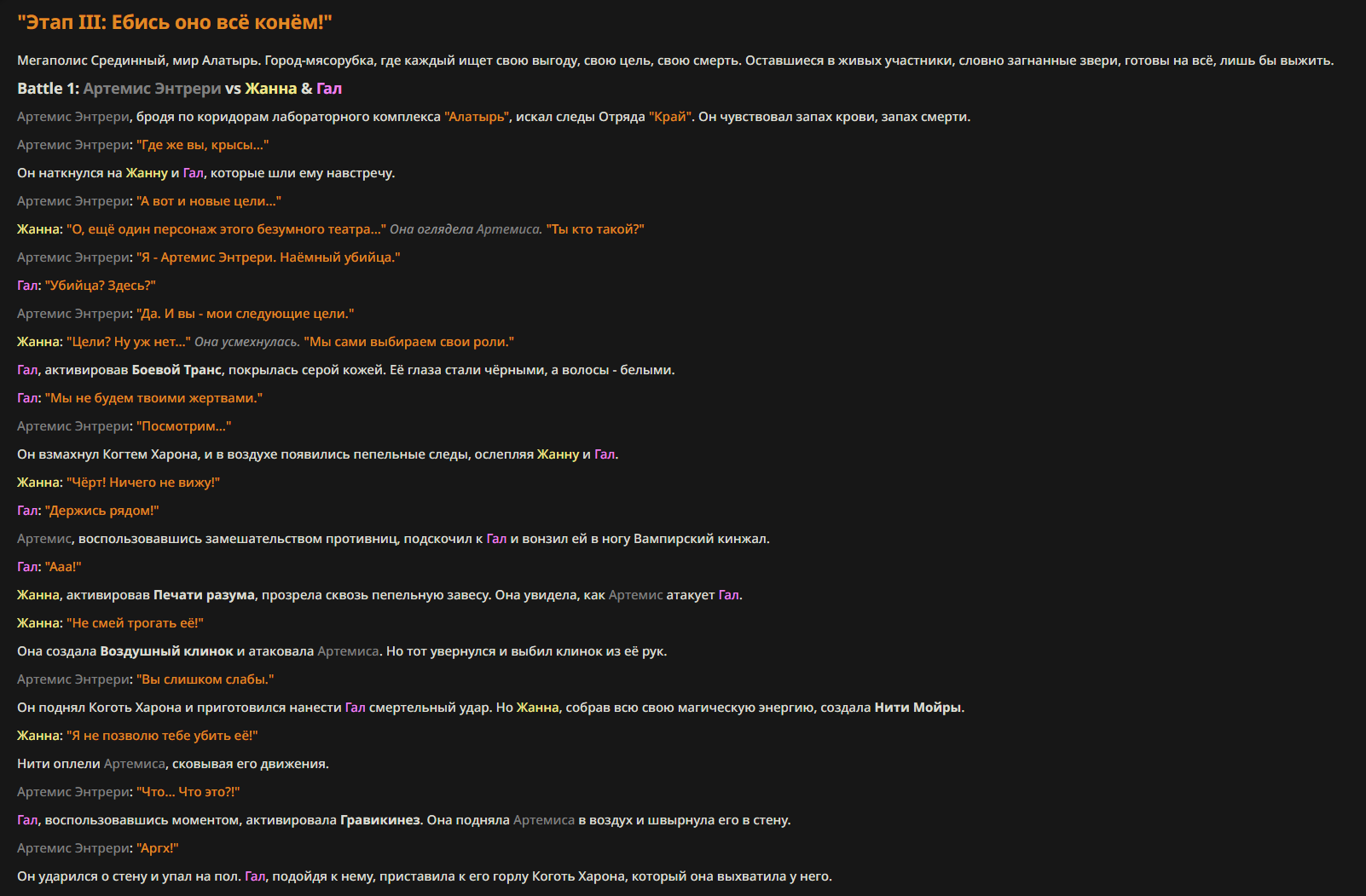Click the orange heading "Этап III: Ебись оно всё конём!"
Viewport: 1366px width, 896px height.
click(x=175, y=22)
